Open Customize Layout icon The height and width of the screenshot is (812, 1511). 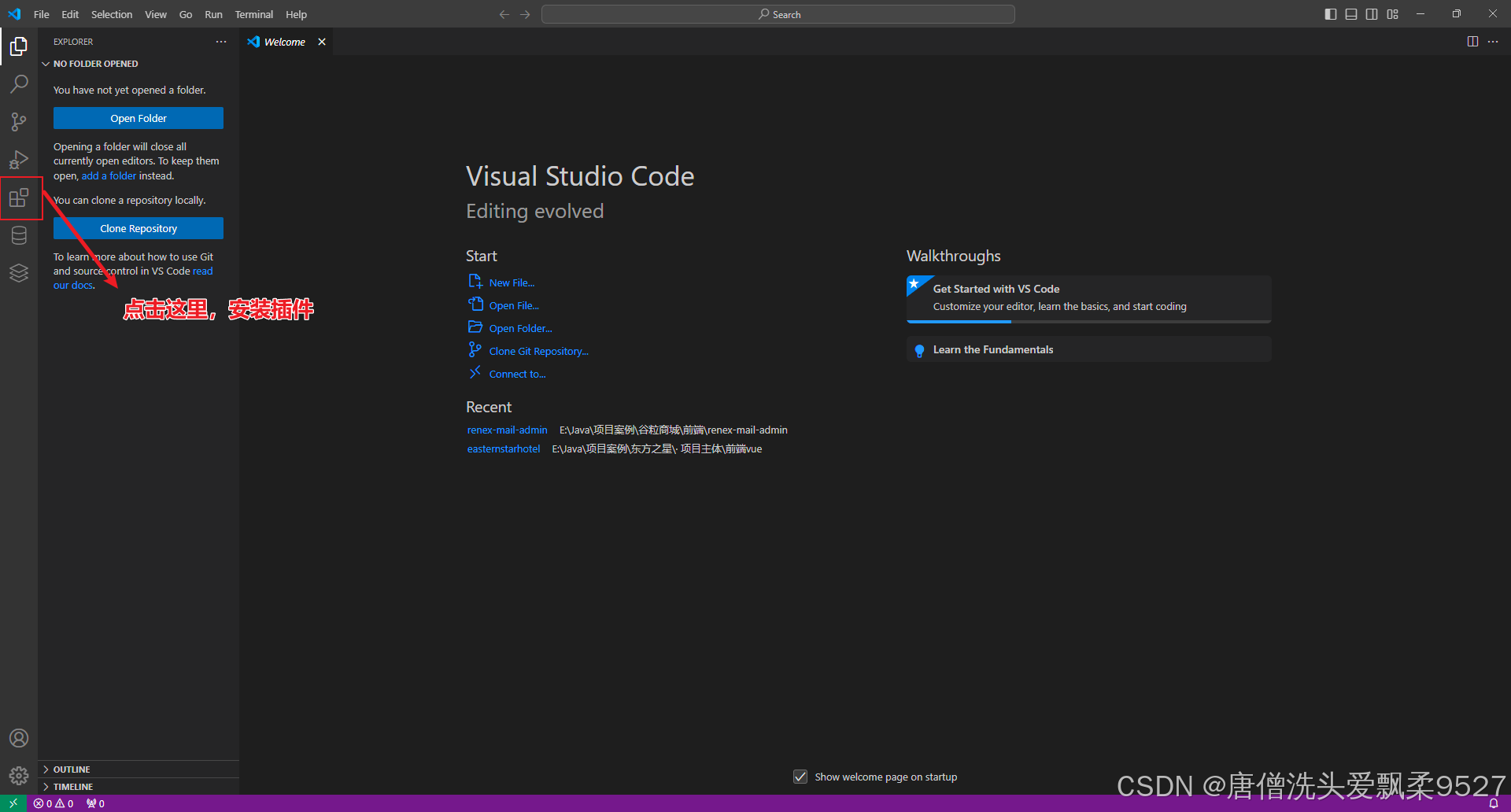tap(1393, 14)
